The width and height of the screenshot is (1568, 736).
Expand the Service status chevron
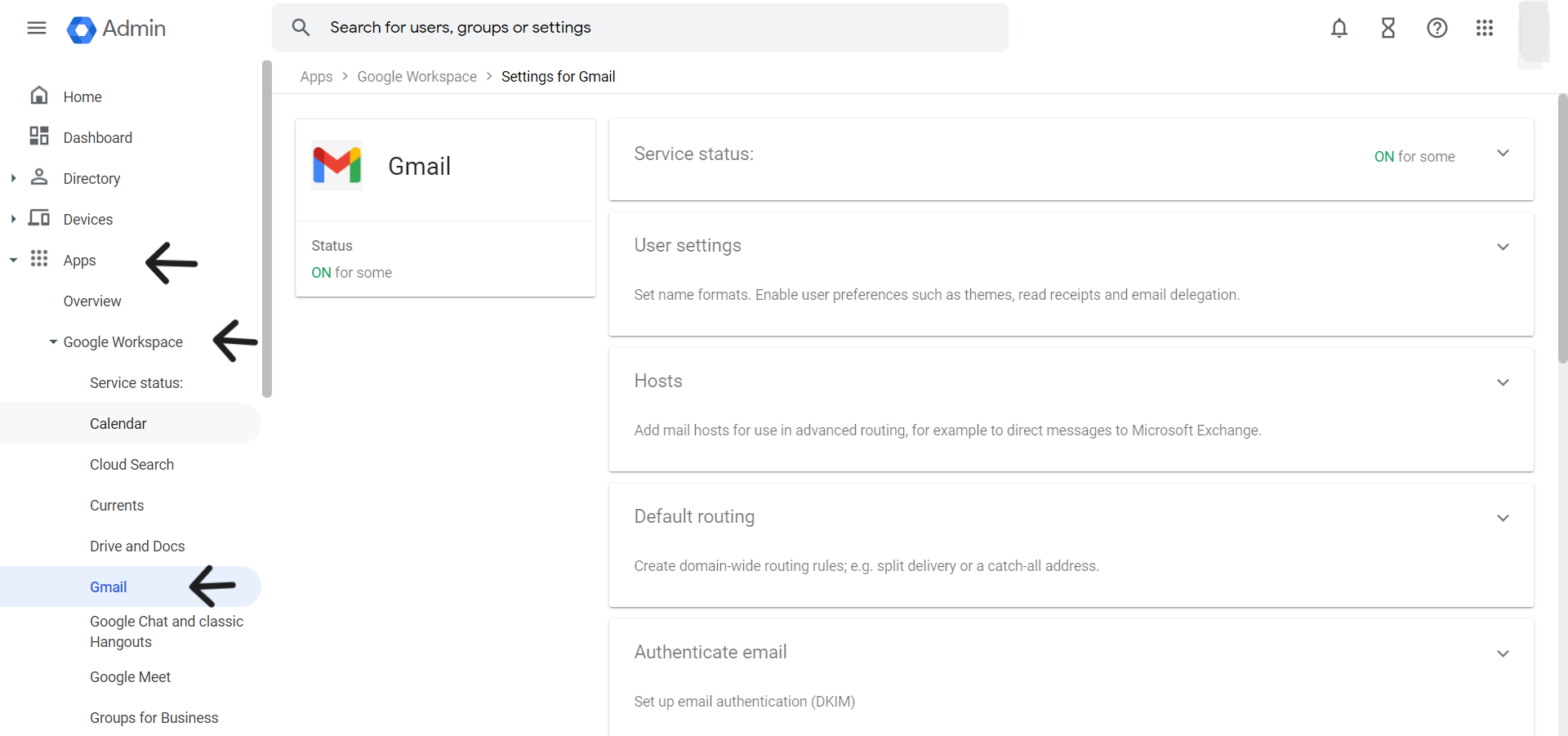tap(1503, 154)
